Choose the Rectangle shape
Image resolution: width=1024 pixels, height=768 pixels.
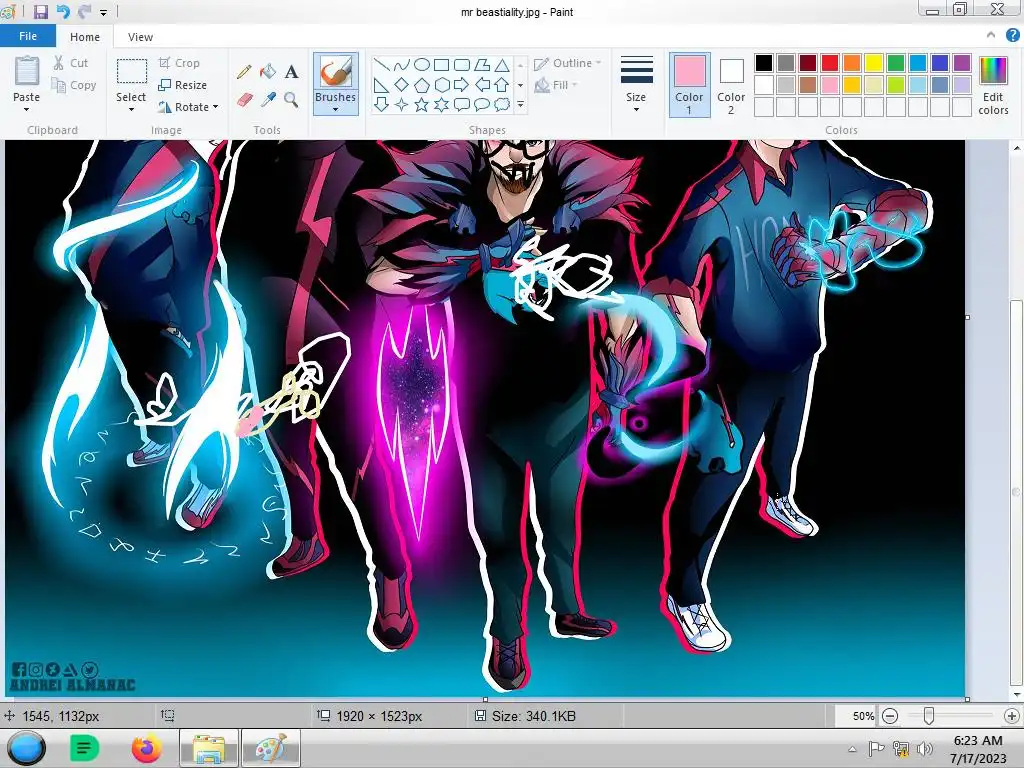(x=442, y=65)
